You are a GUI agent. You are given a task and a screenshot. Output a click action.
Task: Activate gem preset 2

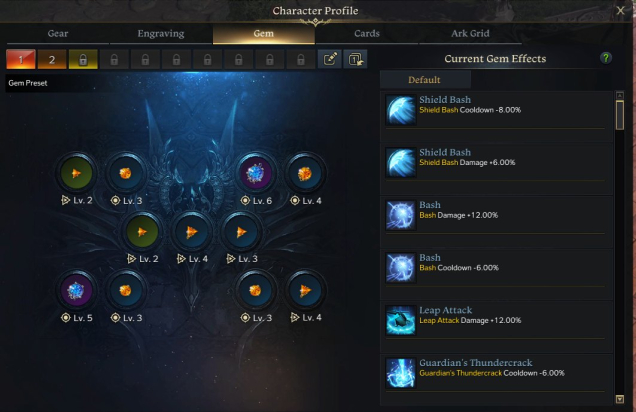[52, 60]
